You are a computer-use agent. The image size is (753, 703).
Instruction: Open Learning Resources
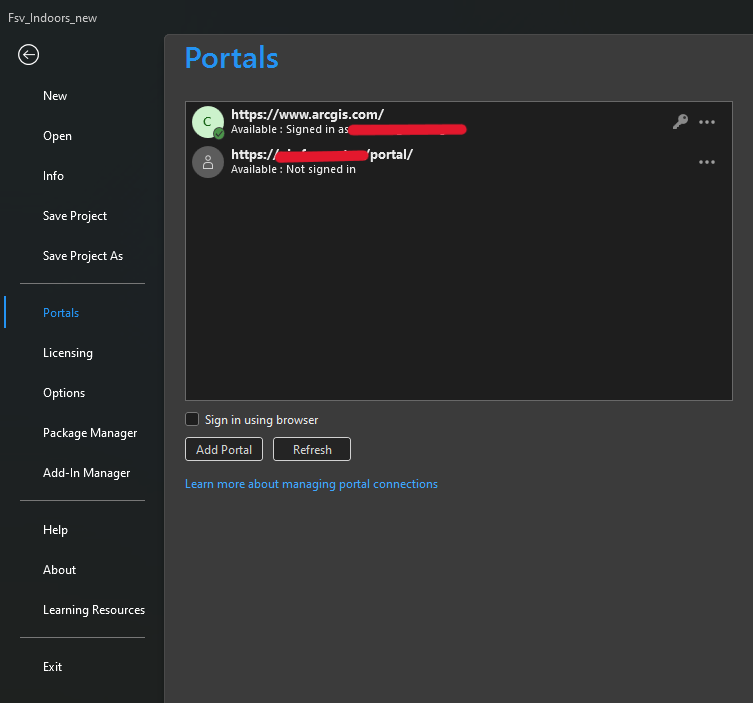94,610
